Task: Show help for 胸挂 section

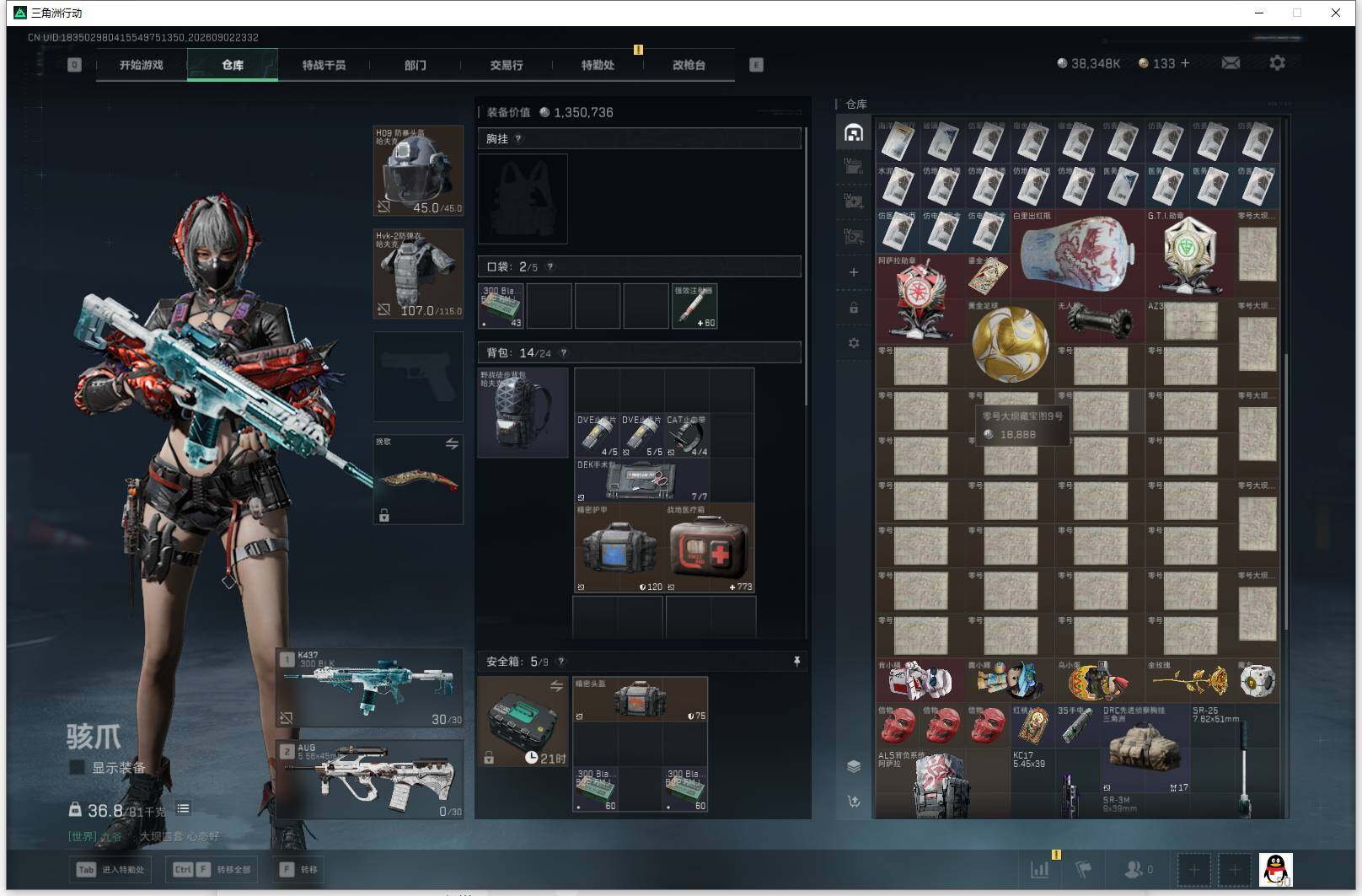Action: tap(518, 139)
